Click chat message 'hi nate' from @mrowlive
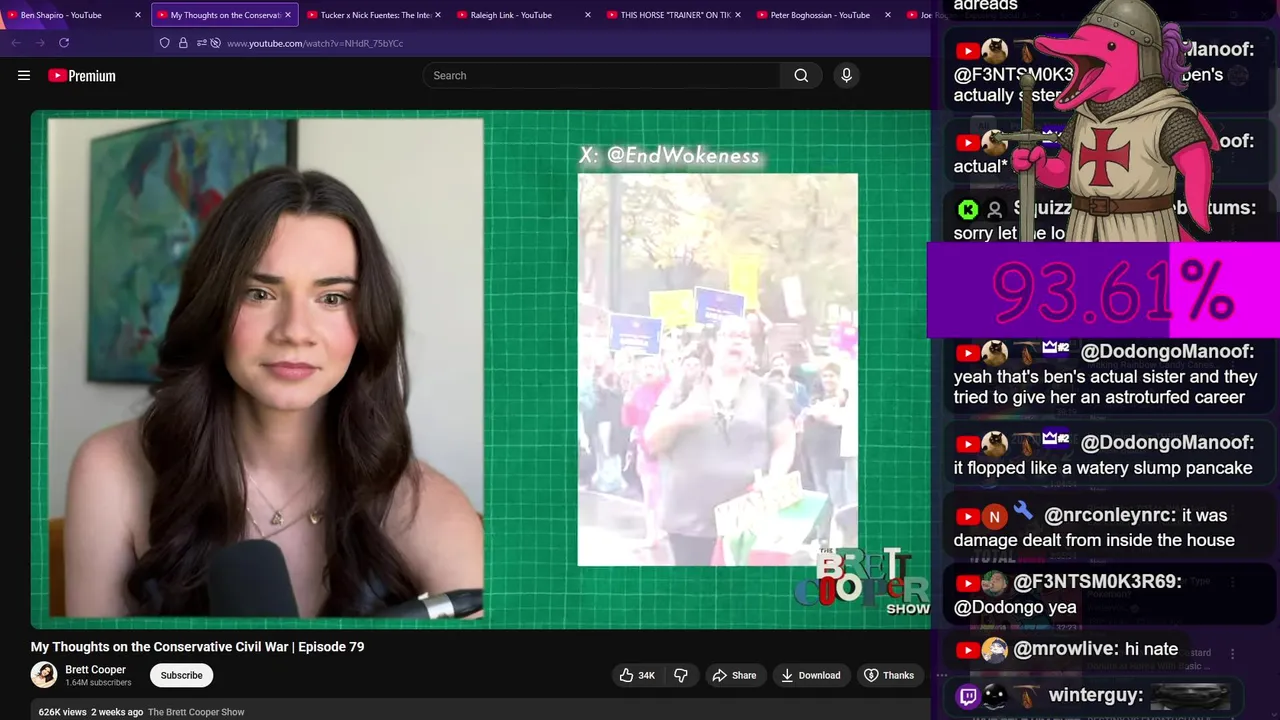Screen dimensions: 1280x720 [1151, 650]
